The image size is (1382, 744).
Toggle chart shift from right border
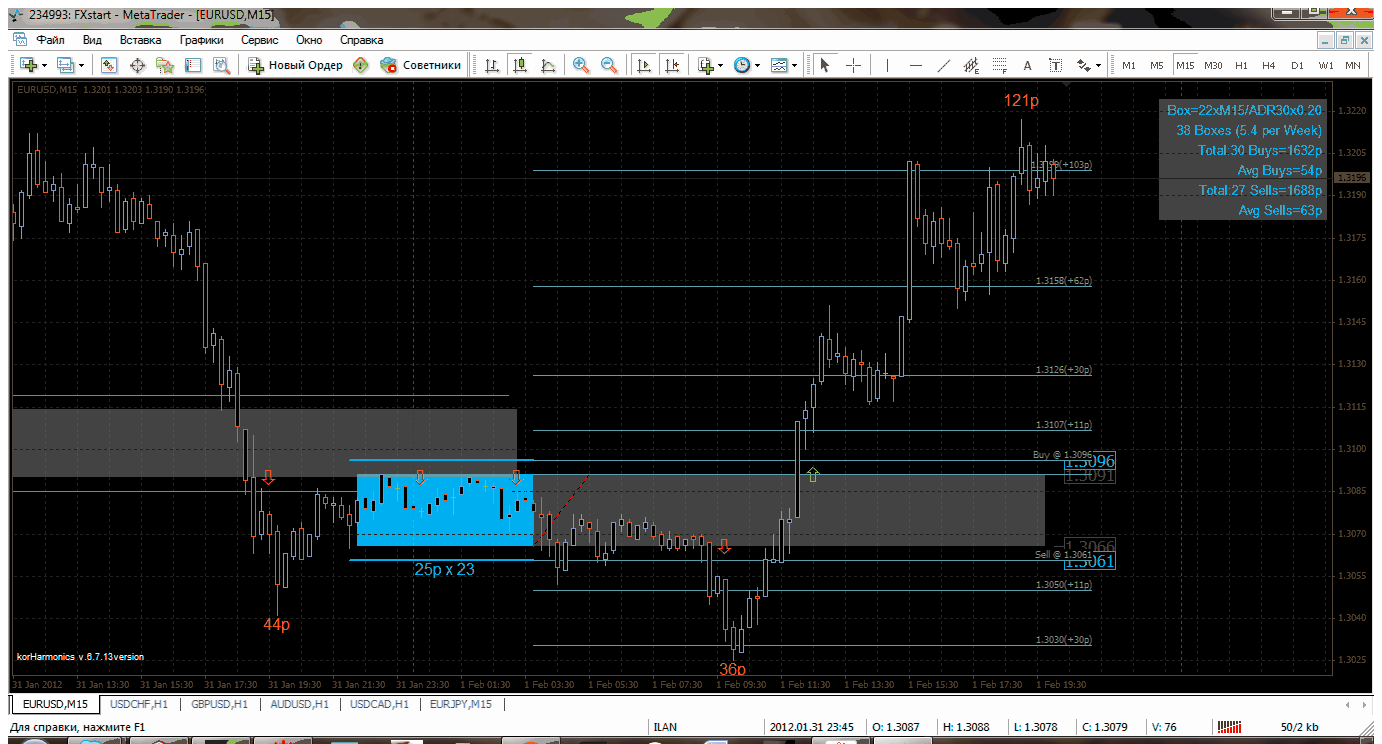[x=672, y=65]
